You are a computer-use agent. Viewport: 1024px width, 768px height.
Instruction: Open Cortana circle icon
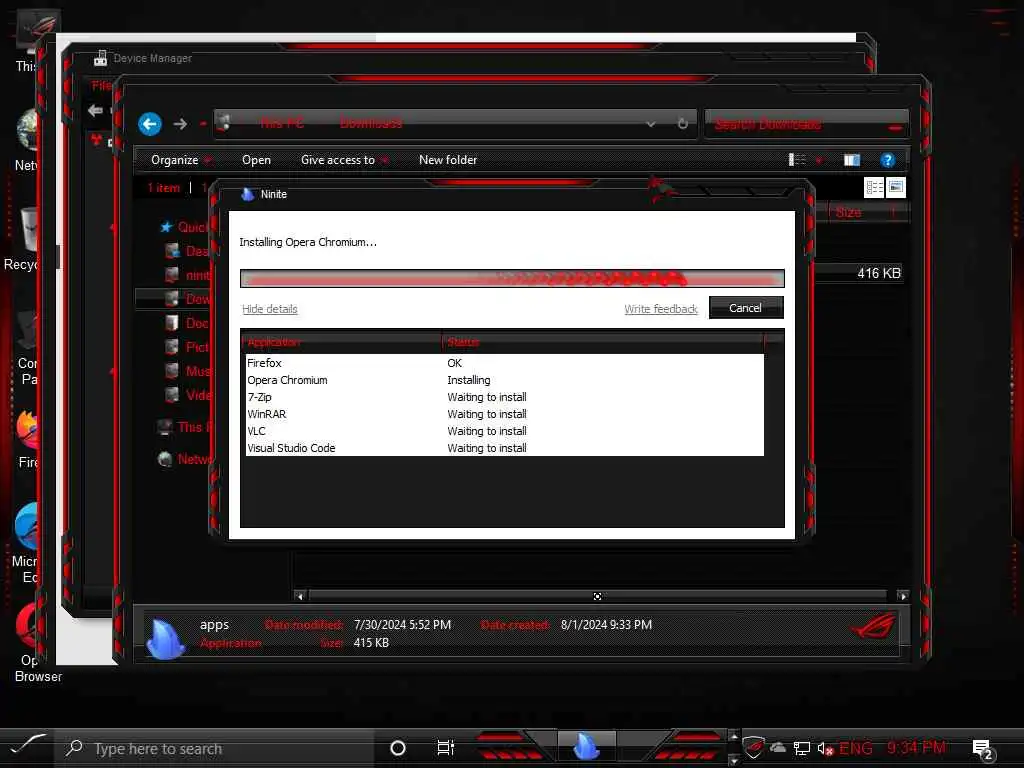coord(398,748)
